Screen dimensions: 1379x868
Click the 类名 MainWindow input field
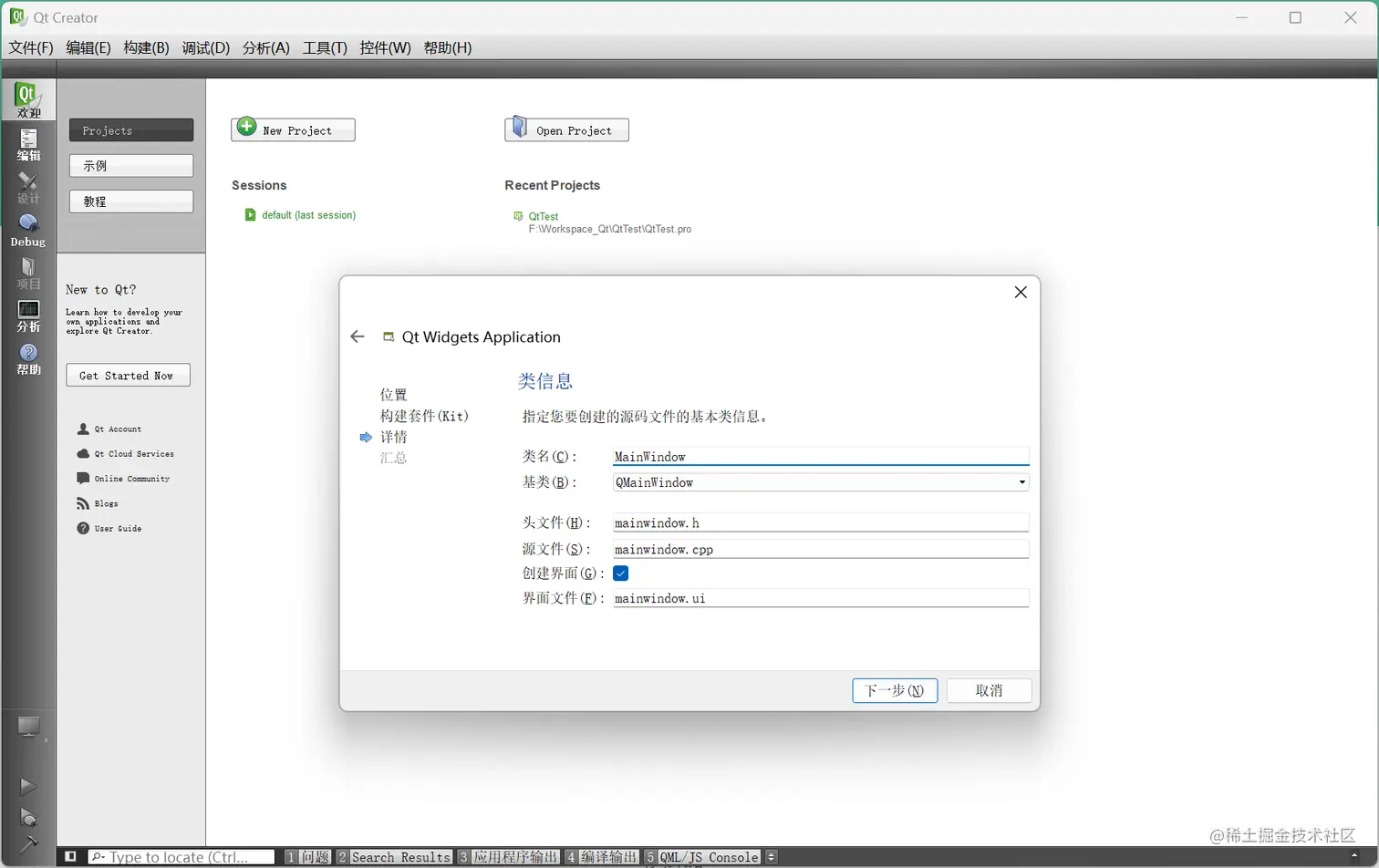pos(821,456)
